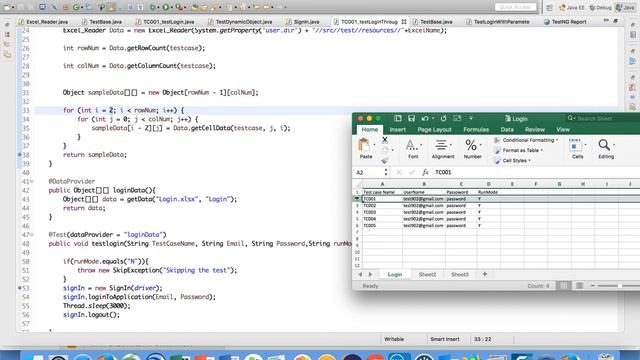Viewport: 640px width, 360px height.
Task: Switch to the Debug perspective in Eclipse
Action: (600, 7)
